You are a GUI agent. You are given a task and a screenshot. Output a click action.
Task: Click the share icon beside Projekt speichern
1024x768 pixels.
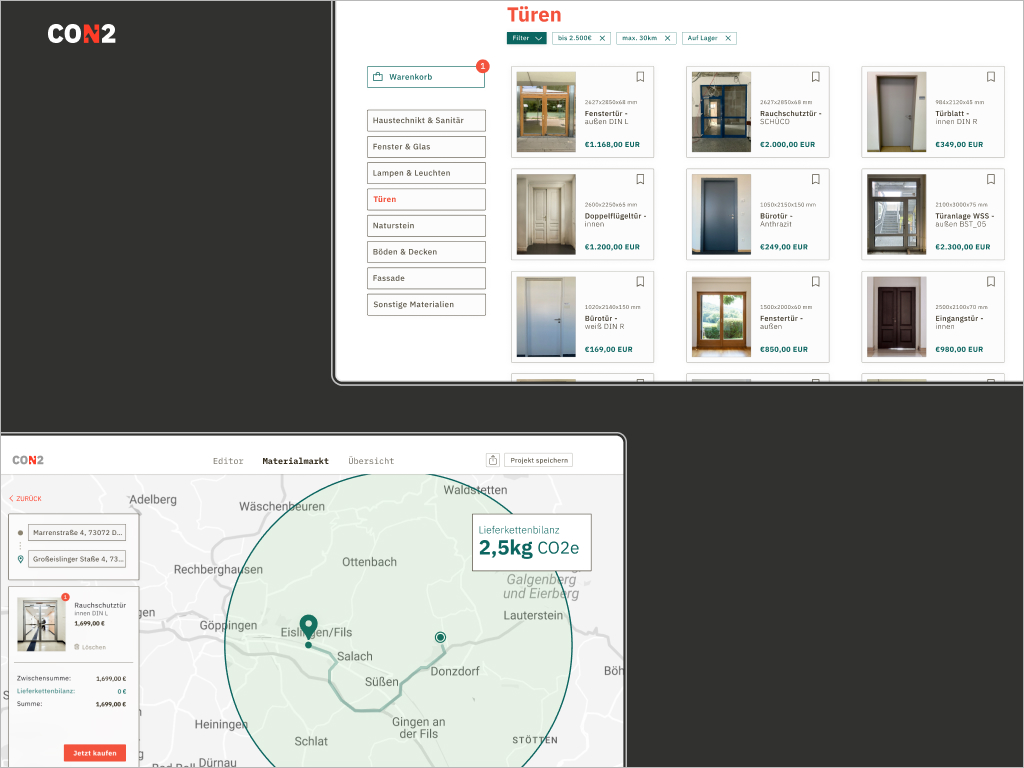point(492,460)
